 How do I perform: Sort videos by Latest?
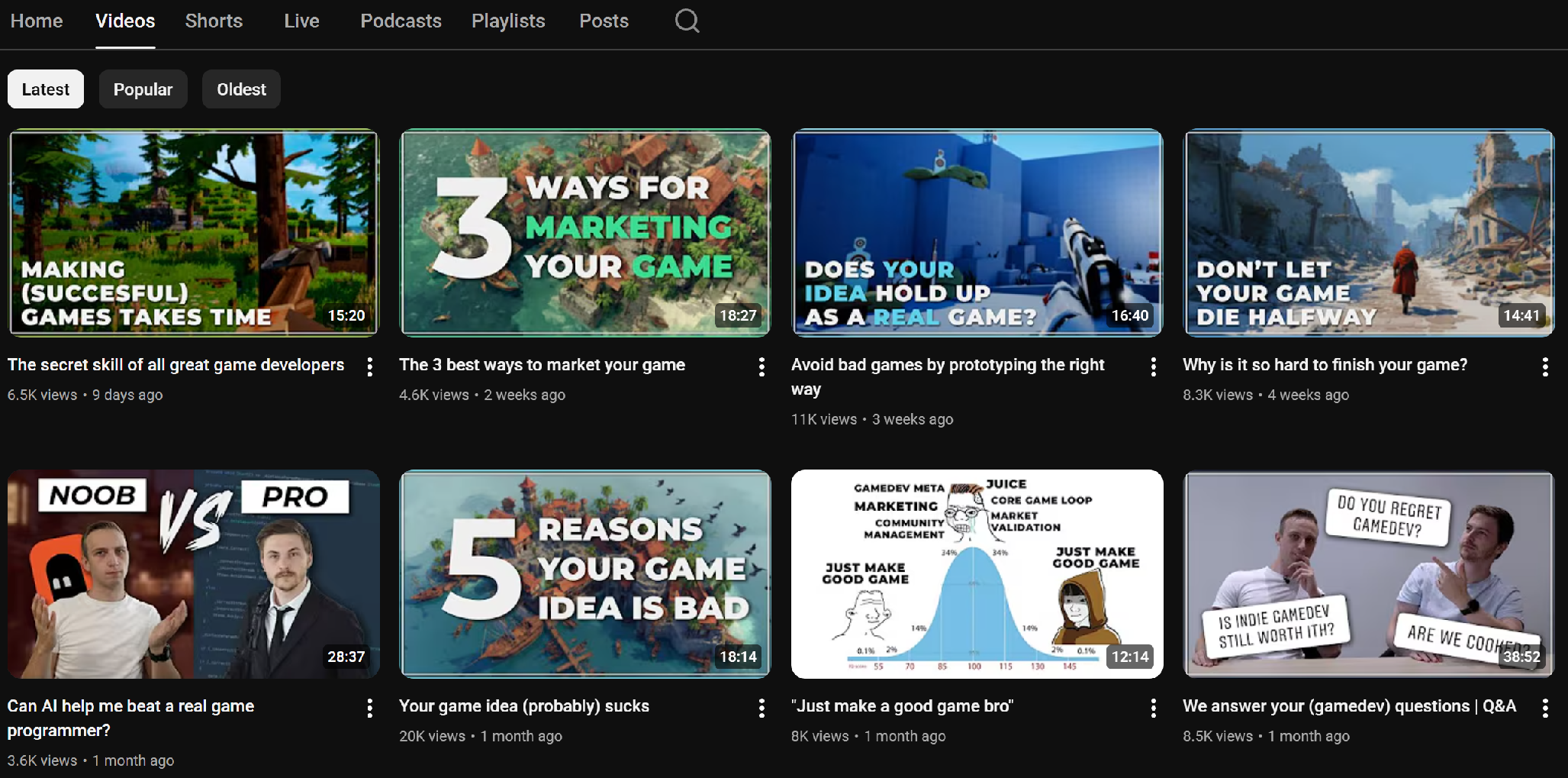pyautogui.click(x=46, y=89)
